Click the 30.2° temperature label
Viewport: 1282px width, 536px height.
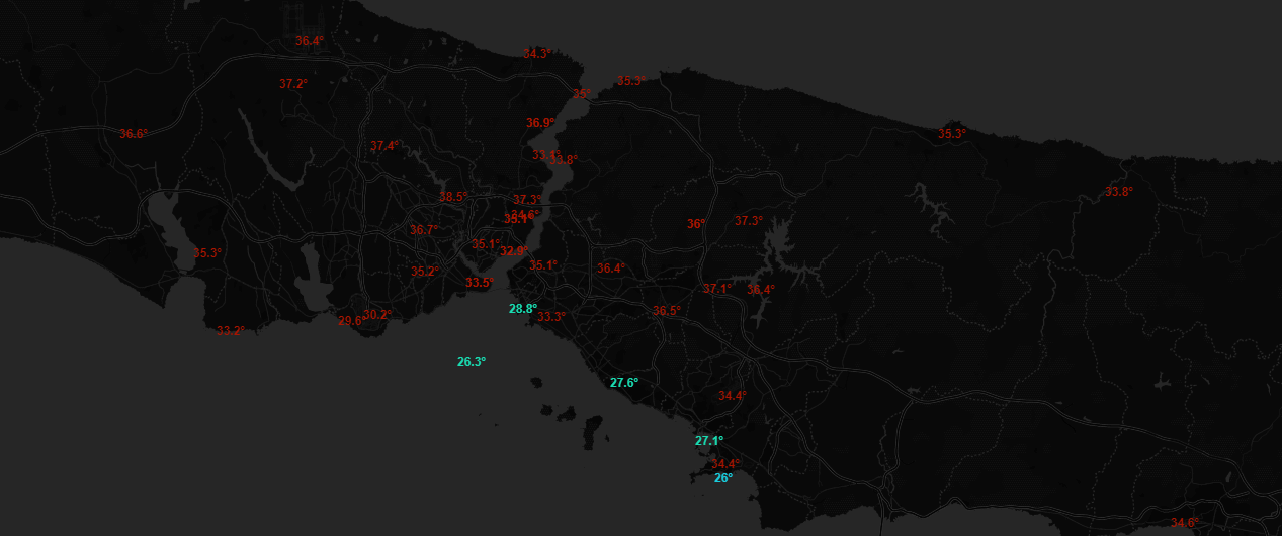point(377,315)
